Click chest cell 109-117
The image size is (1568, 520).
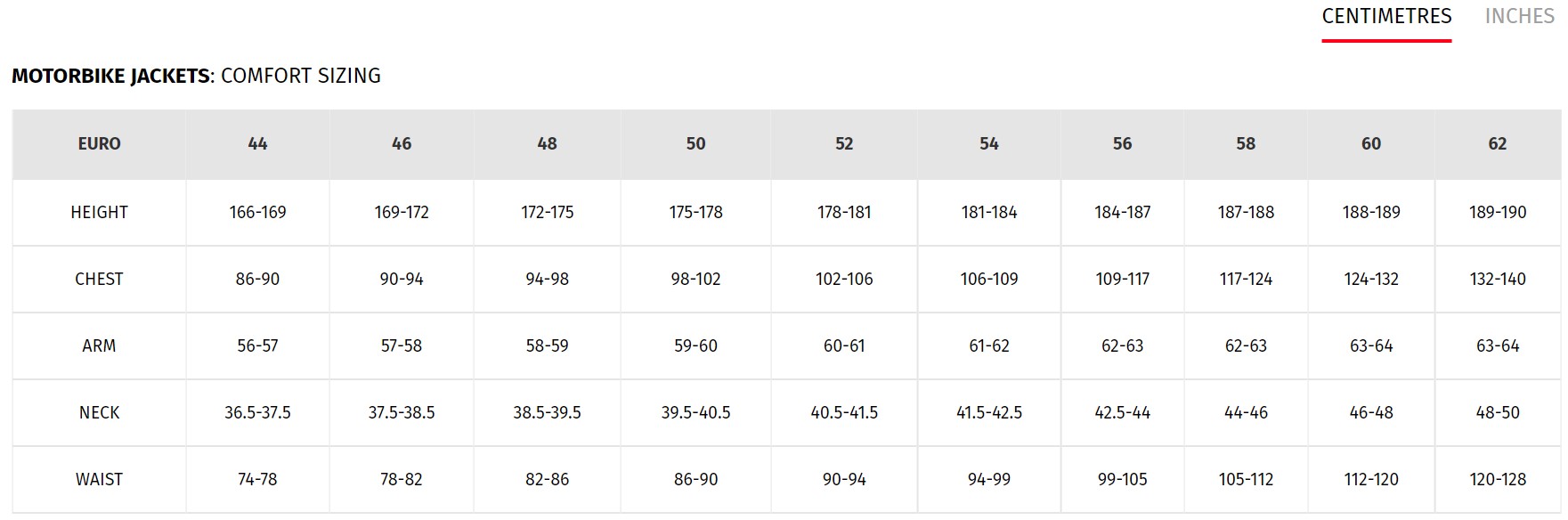click(x=1122, y=280)
